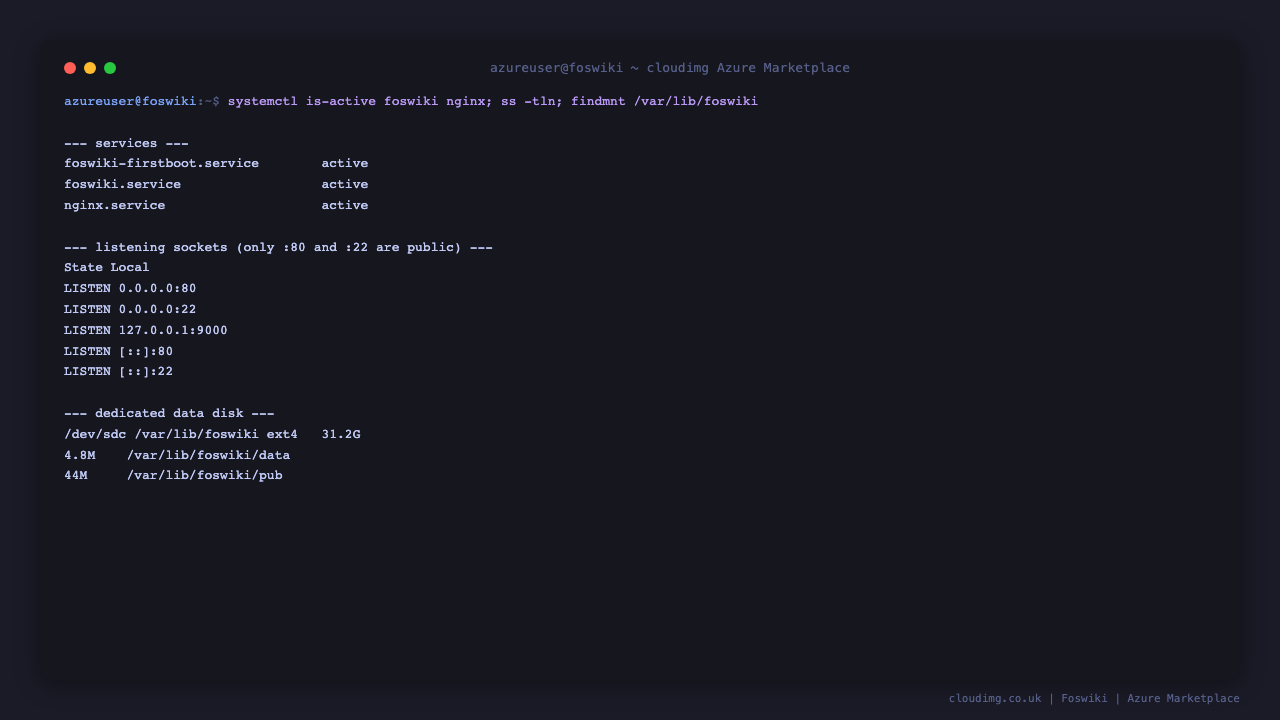Select the LISTEN 0.0.0.0:22 line
Screen dimensions: 1280x720
coord(130,310)
